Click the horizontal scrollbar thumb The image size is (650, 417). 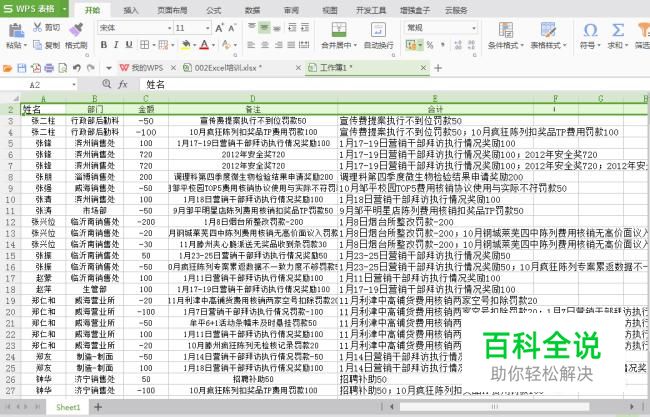[494, 407]
